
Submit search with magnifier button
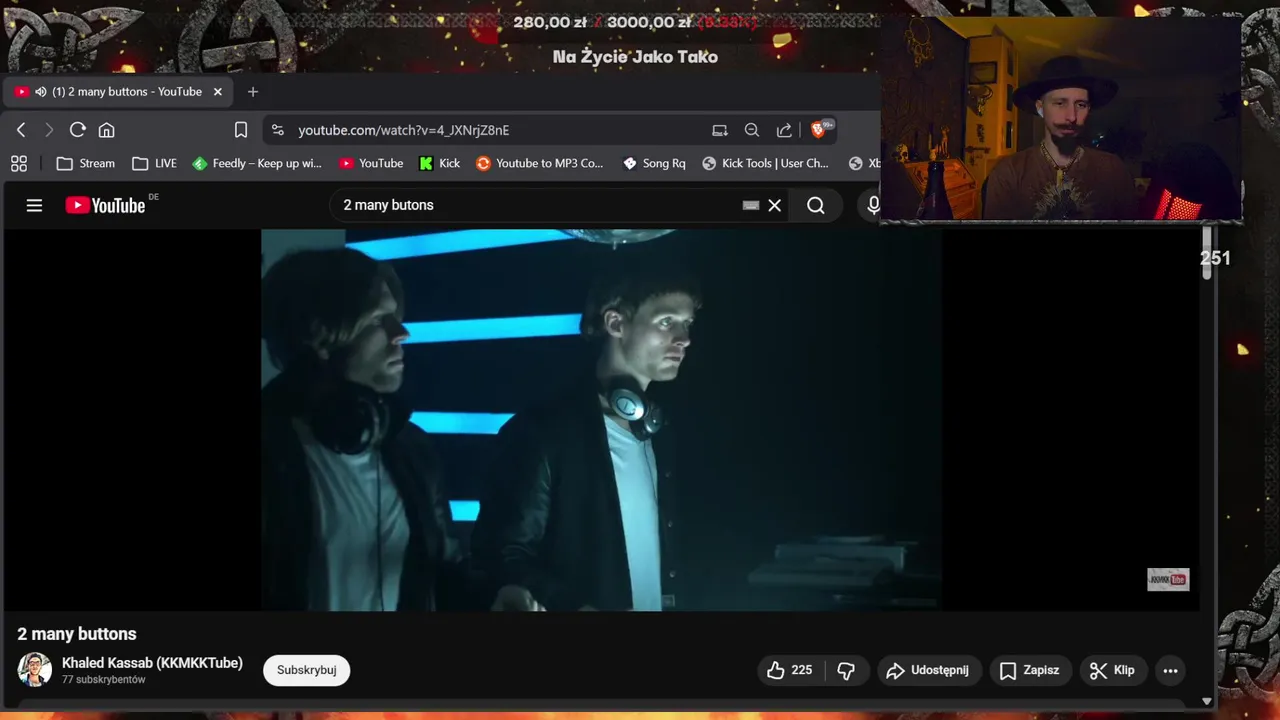[816, 205]
